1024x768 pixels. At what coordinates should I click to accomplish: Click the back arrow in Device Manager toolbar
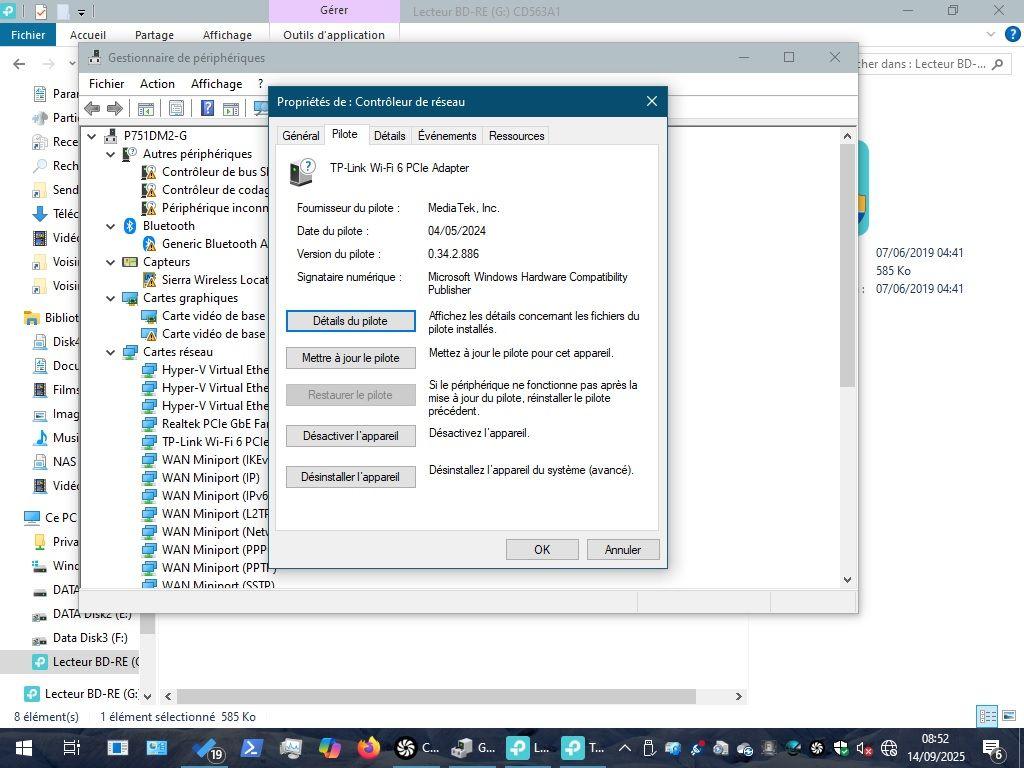pyautogui.click(x=92, y=109)
